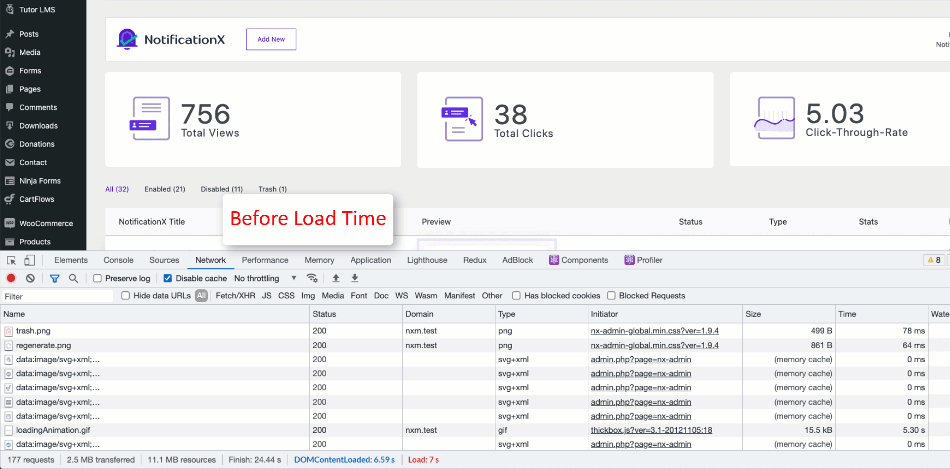Open the network search magnifier
Viewport: 950px width, 469px height.
coord(73,278)
